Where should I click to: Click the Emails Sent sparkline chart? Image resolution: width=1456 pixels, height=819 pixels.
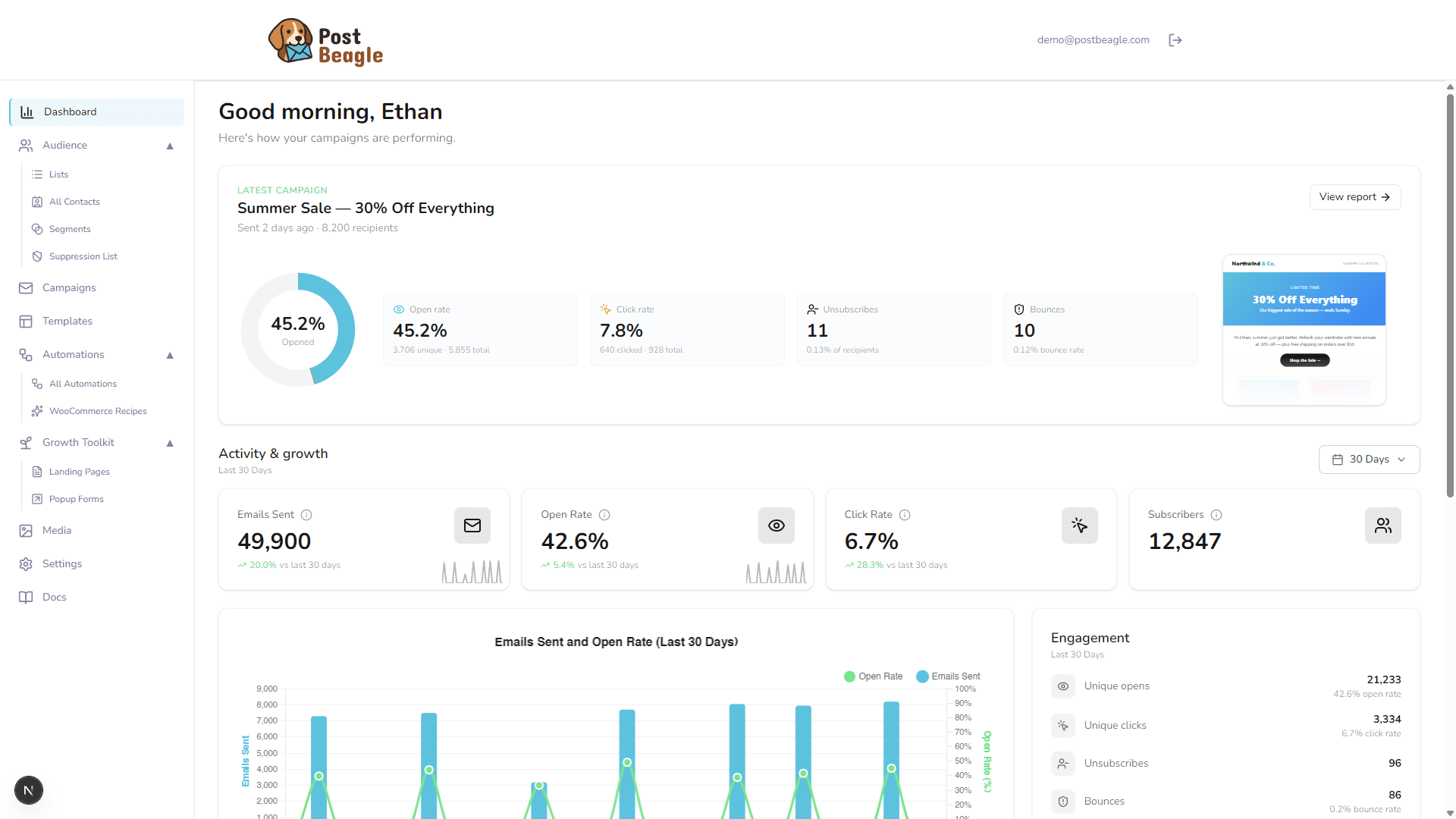[x=472, y=572]
